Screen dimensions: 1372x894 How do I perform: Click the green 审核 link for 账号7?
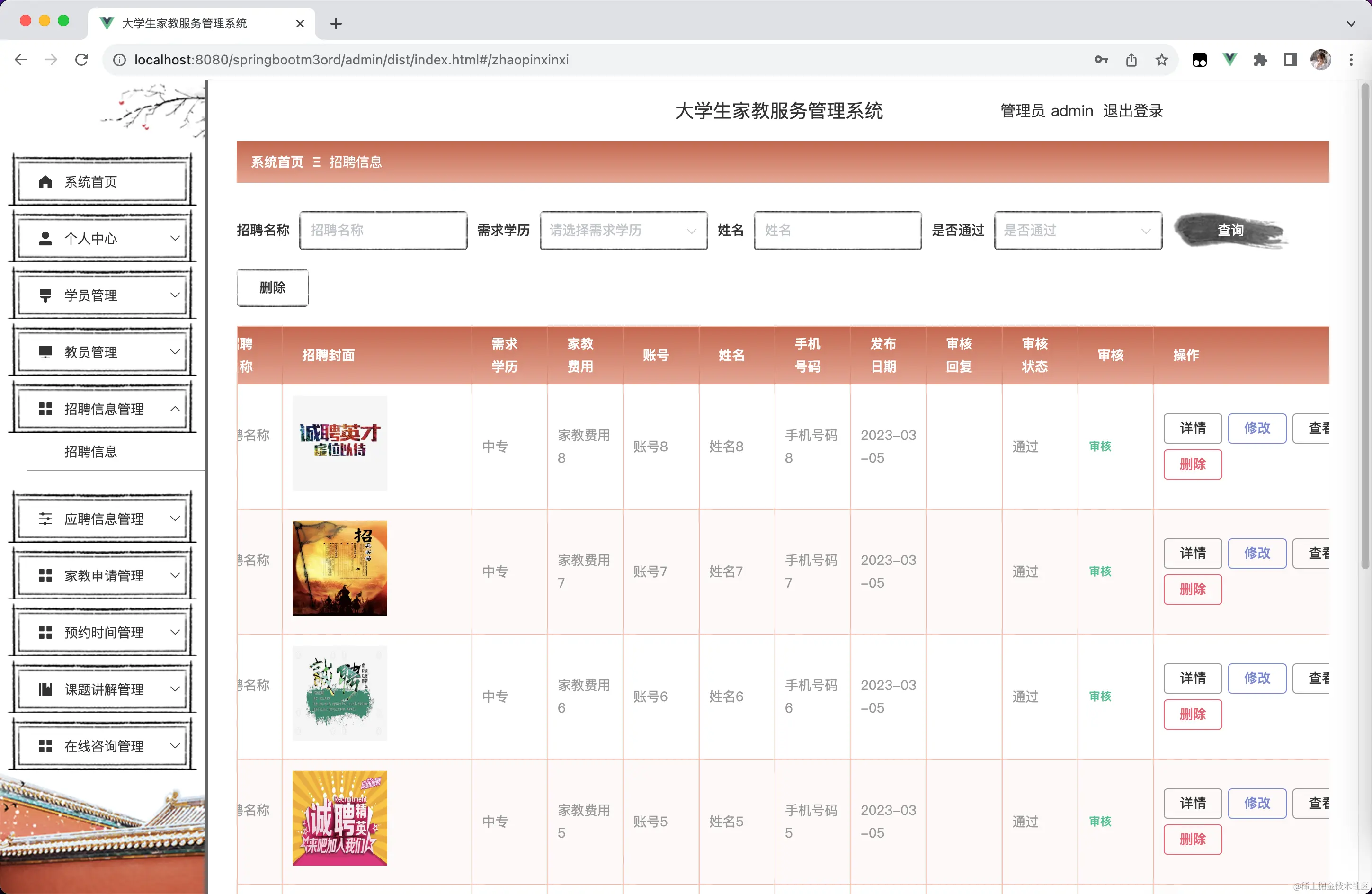coord(1100,571)
